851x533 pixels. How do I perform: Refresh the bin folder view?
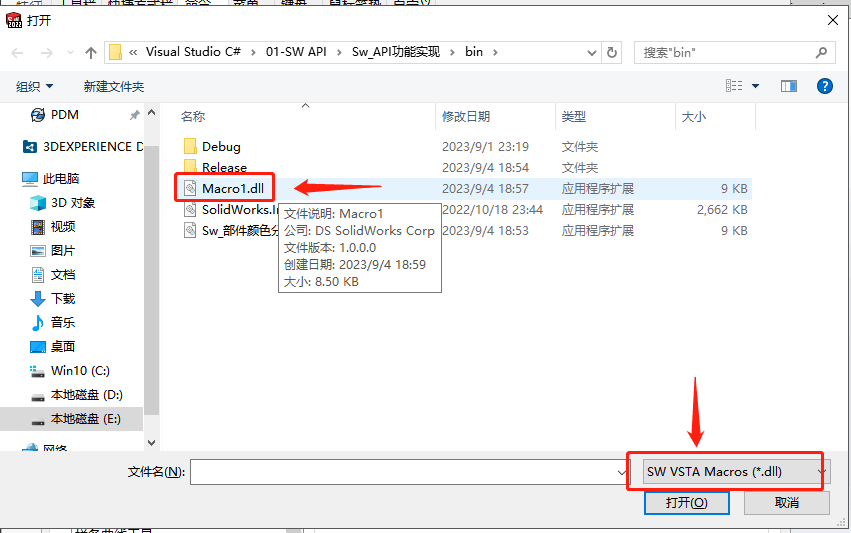coord(612,53)
